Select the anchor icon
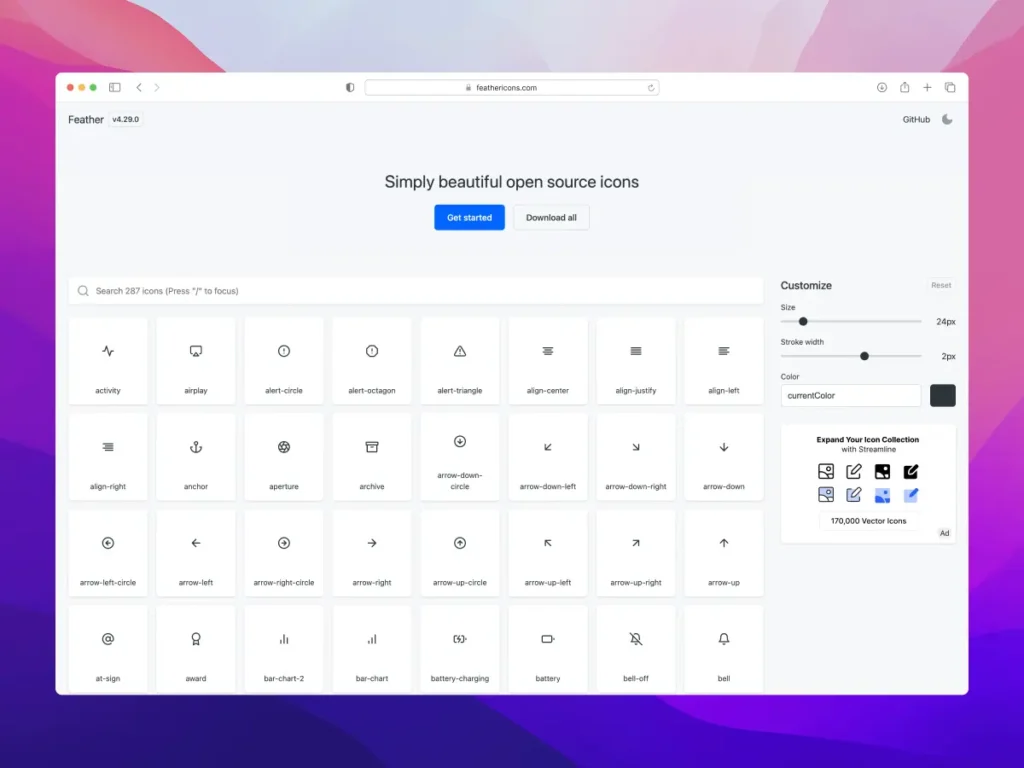This screenshot has width=1024, height=768. pyautogui.click(x=195, y=449)
